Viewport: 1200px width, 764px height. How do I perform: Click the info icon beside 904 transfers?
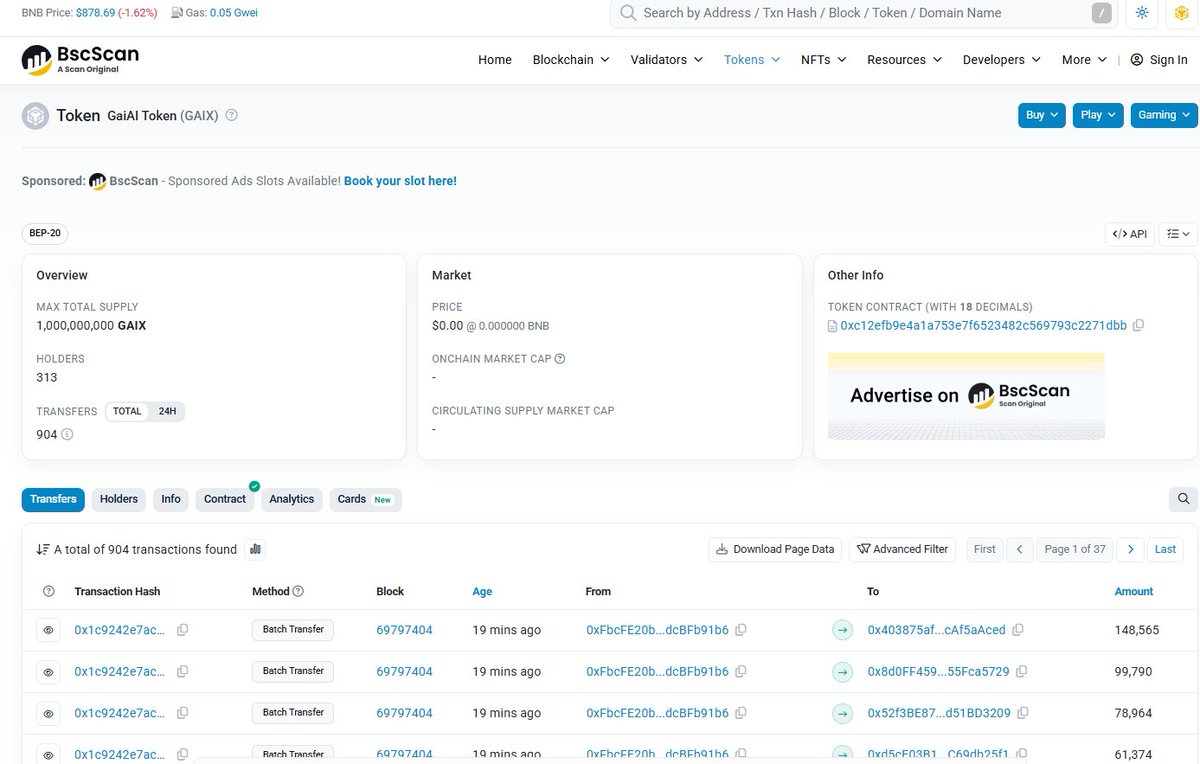click(x=67, y=434)
